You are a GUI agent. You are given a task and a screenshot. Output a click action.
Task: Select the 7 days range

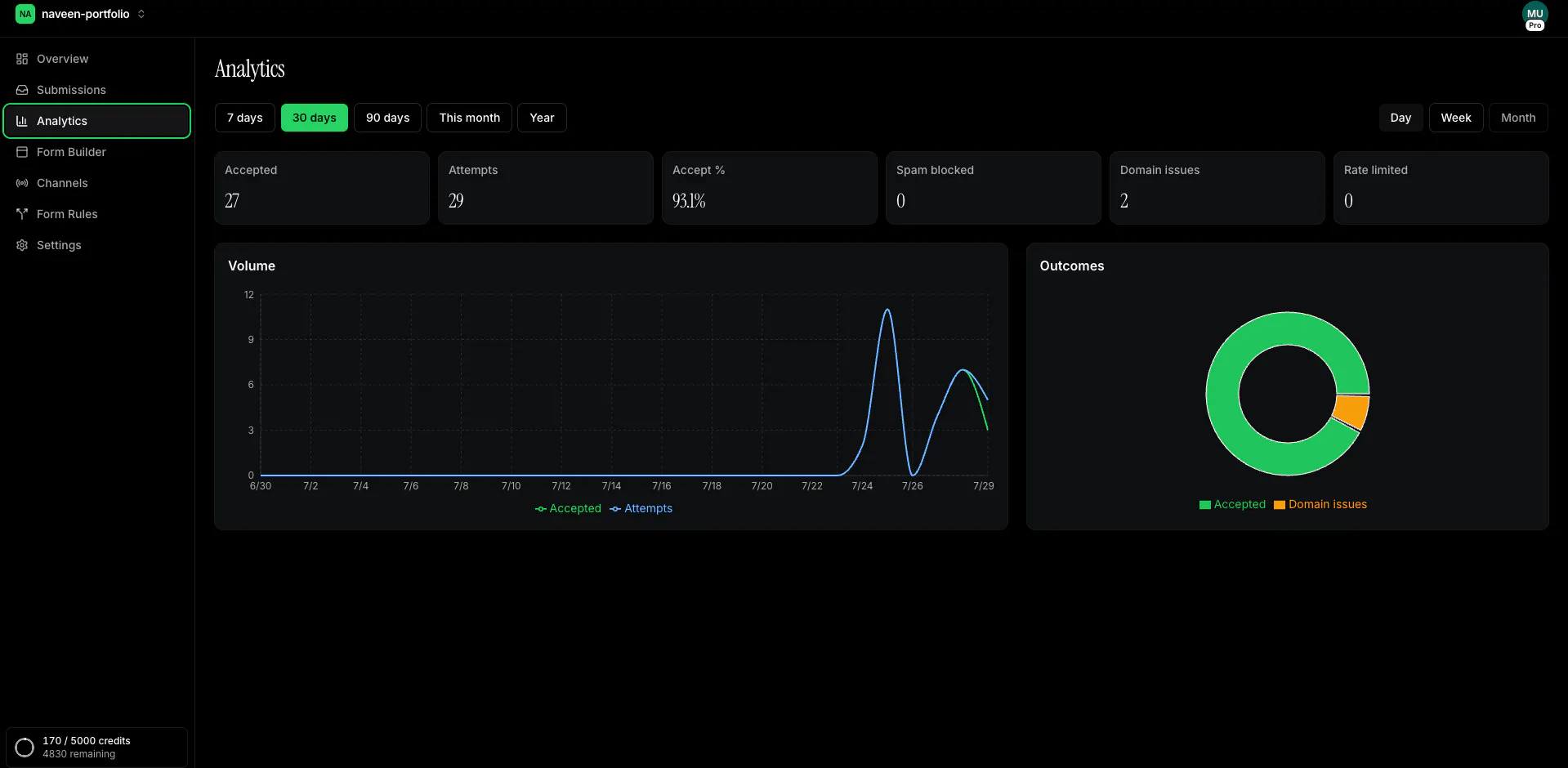245,118
